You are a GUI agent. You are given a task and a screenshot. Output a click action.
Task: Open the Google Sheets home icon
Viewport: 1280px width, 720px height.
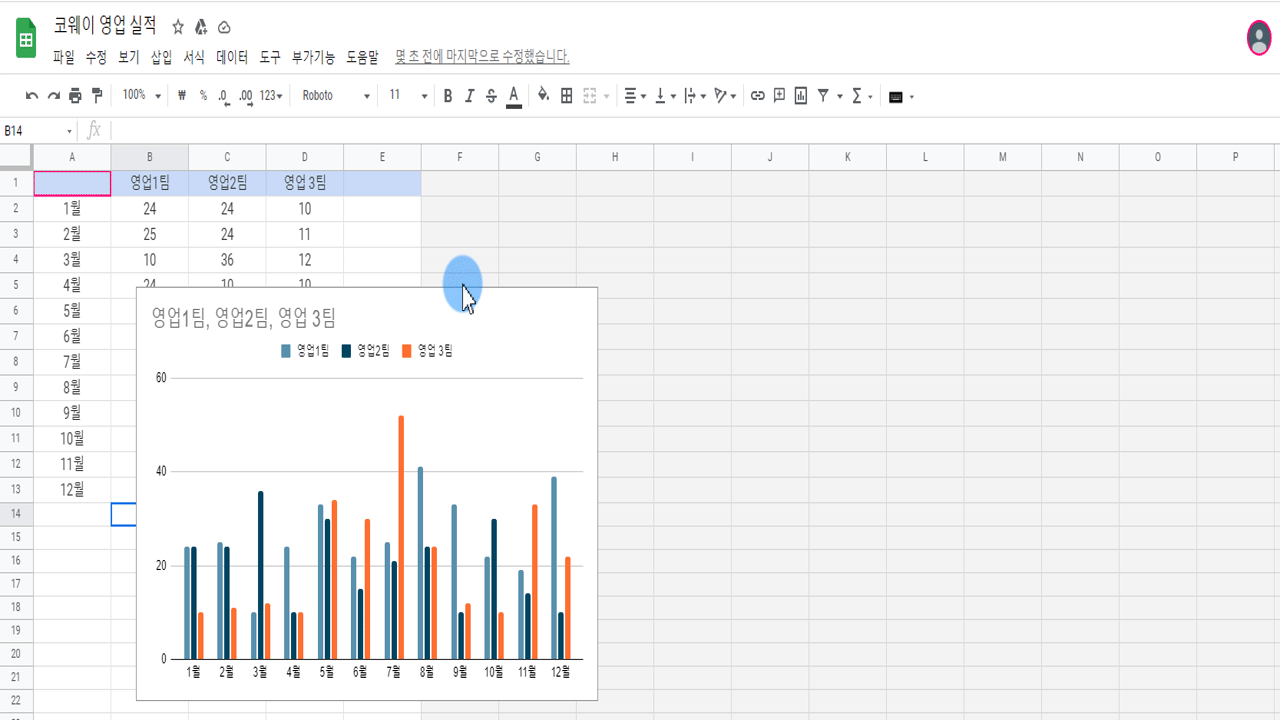[x=26, y=38]
